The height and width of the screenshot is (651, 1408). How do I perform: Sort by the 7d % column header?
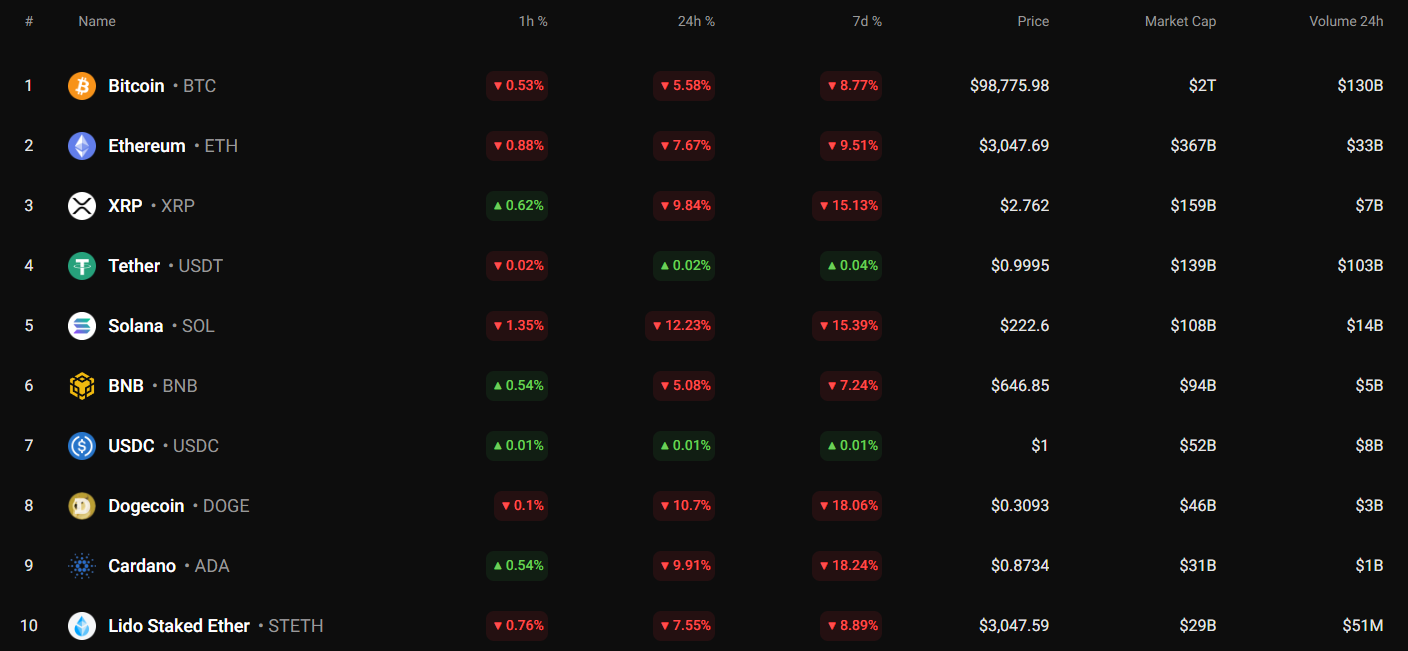864,21
